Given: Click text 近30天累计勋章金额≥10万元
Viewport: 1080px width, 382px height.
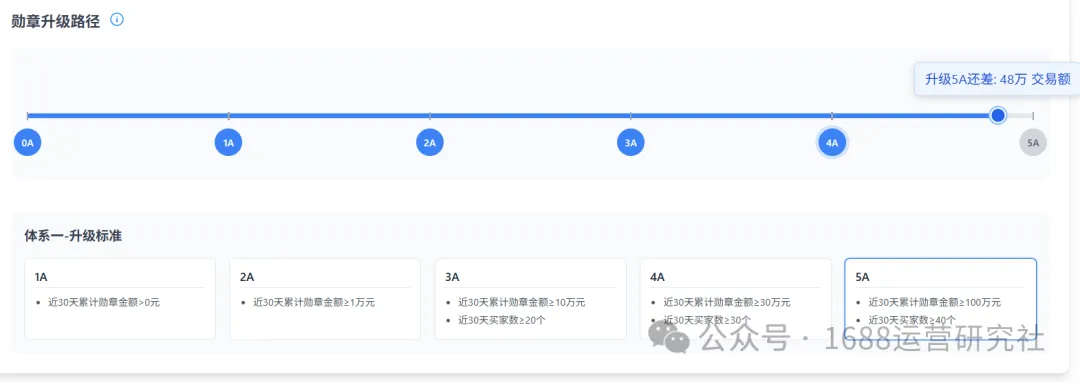Looking at the screenshot, I should (522, 302).
